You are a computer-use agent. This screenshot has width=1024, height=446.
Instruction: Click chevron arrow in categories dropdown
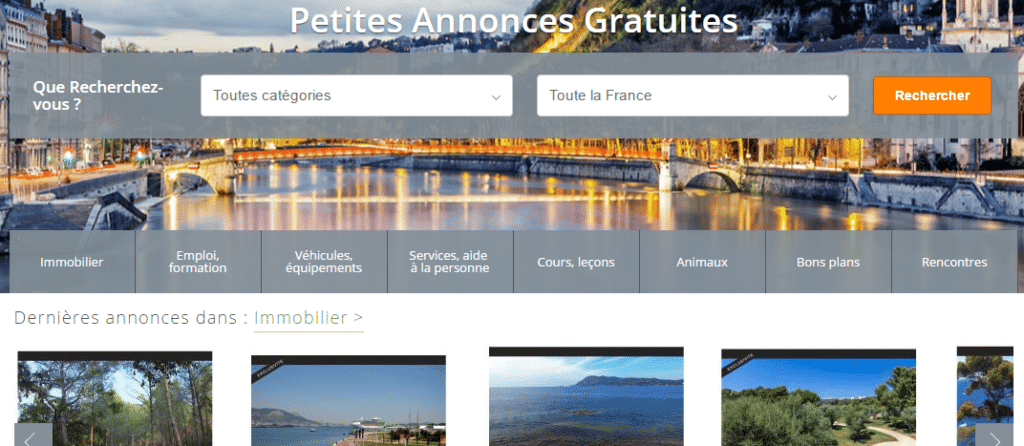click(x=496, y=97)
